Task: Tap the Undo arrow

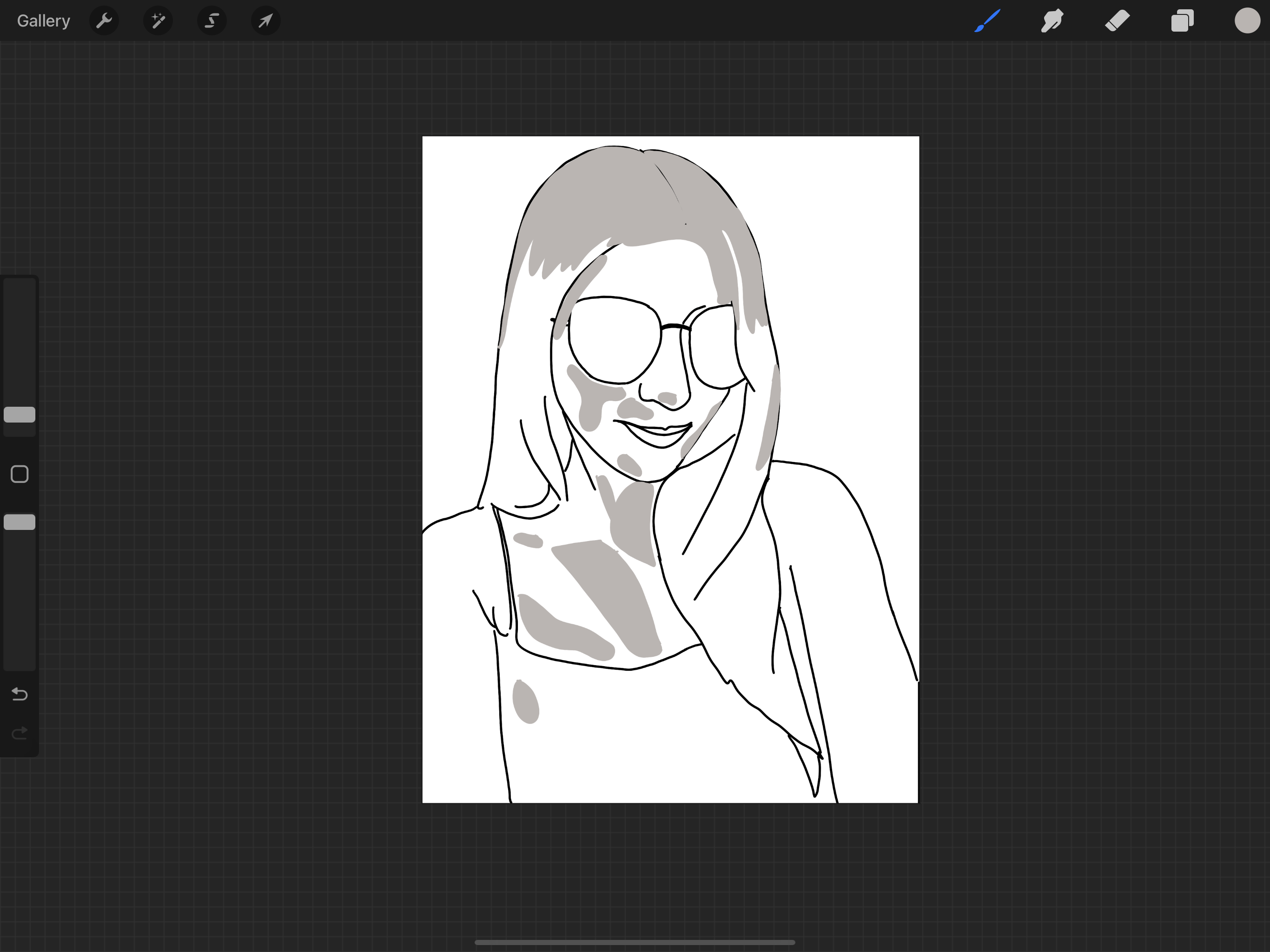Action: (20, 694)
